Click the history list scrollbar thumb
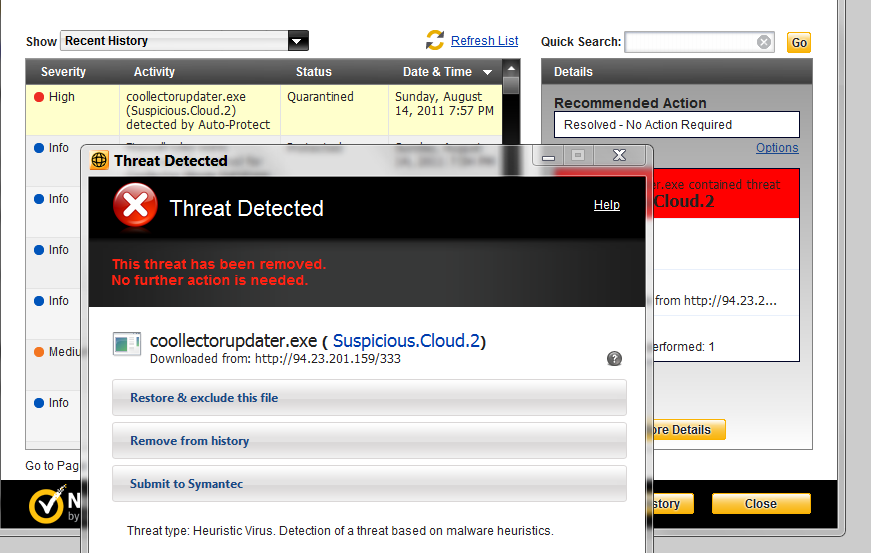The height and width of the screenshot is (553, 871). (x=511, y=86)
